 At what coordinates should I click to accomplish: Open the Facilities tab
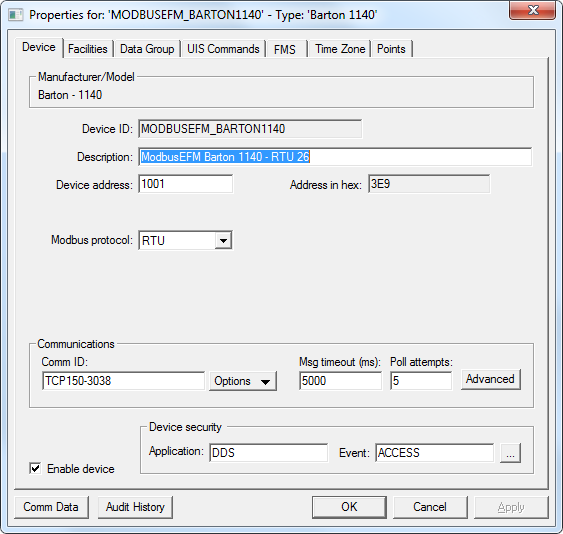[x=88, y=49]
